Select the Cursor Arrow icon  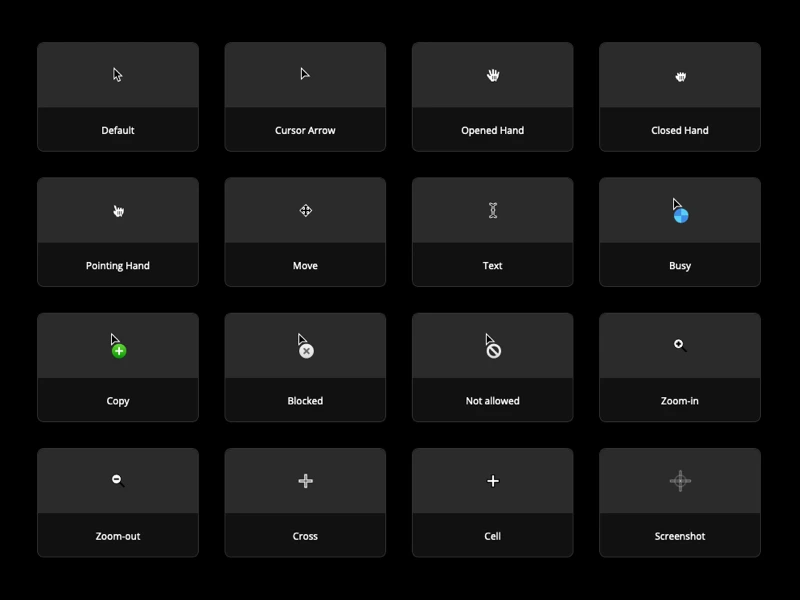tap(305, 74)
